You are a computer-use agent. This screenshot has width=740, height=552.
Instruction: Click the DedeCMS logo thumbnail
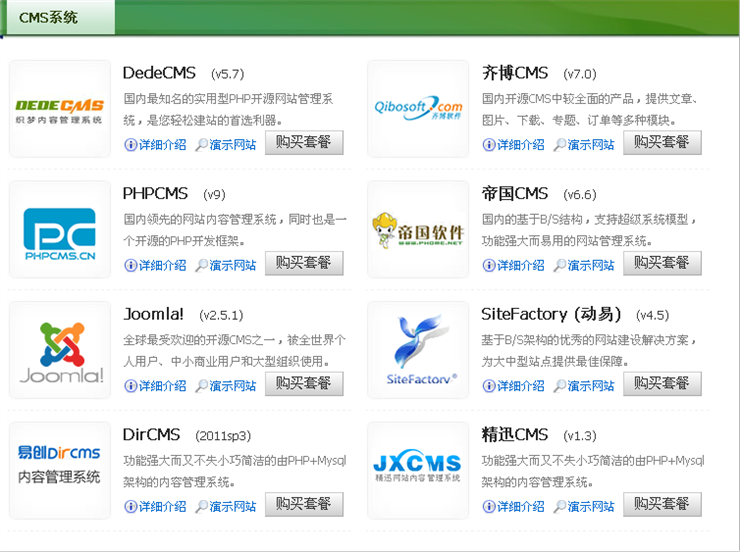click(x=60, y=109)
